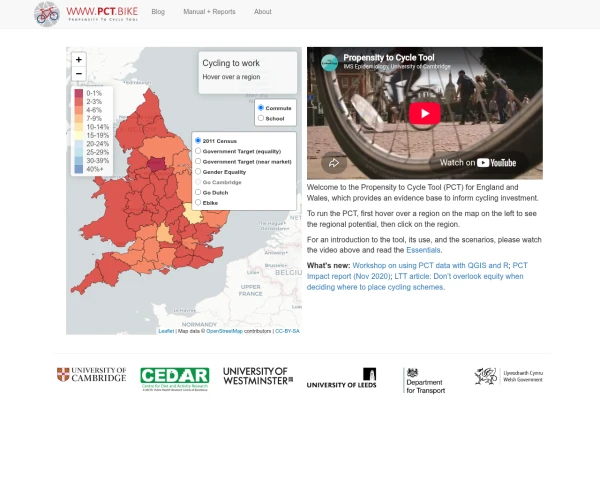
Task: Click the CEDAR logo
Action: click(174, 379)
